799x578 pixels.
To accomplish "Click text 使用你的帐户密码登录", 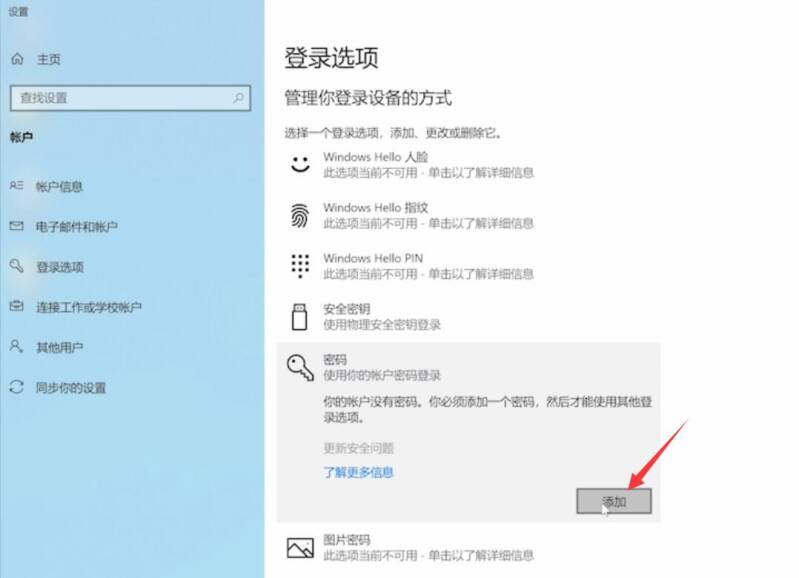I will coord(382,376).
